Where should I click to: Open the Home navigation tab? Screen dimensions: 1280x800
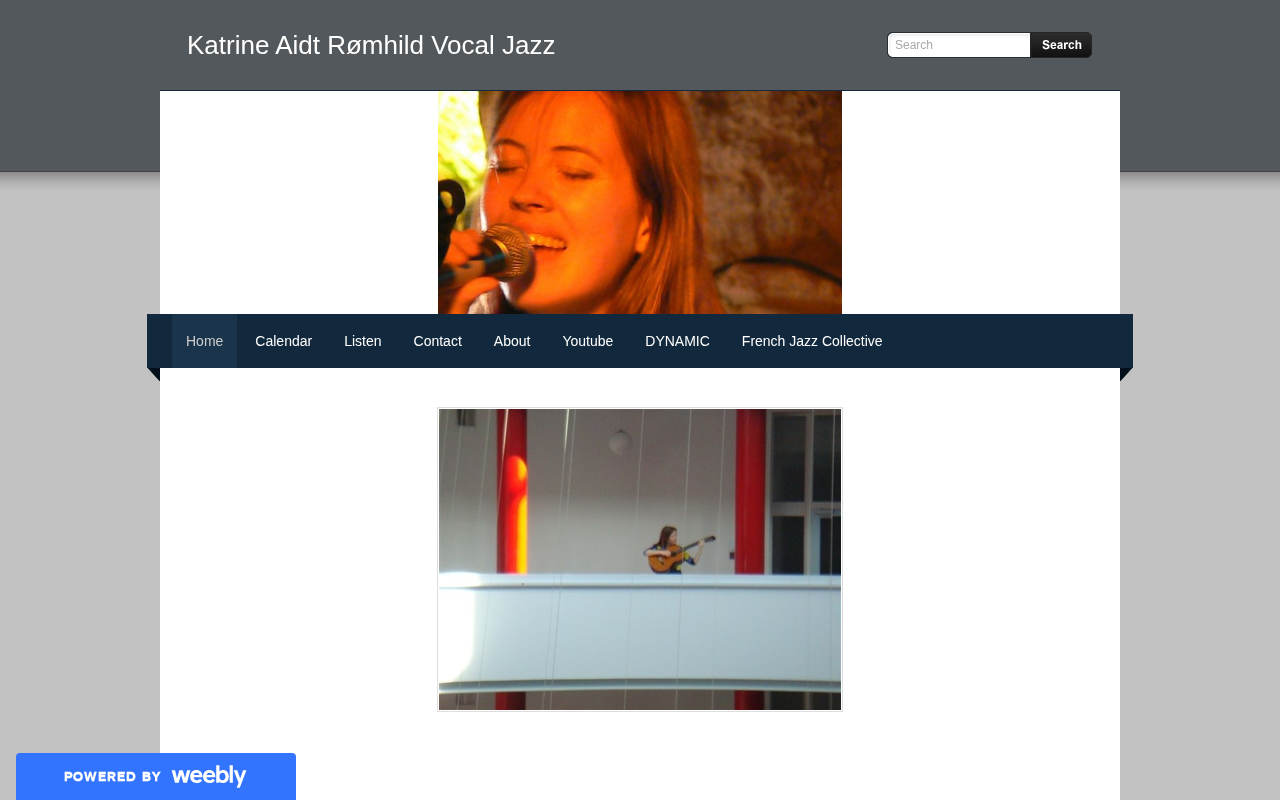(x=204, y=341)
